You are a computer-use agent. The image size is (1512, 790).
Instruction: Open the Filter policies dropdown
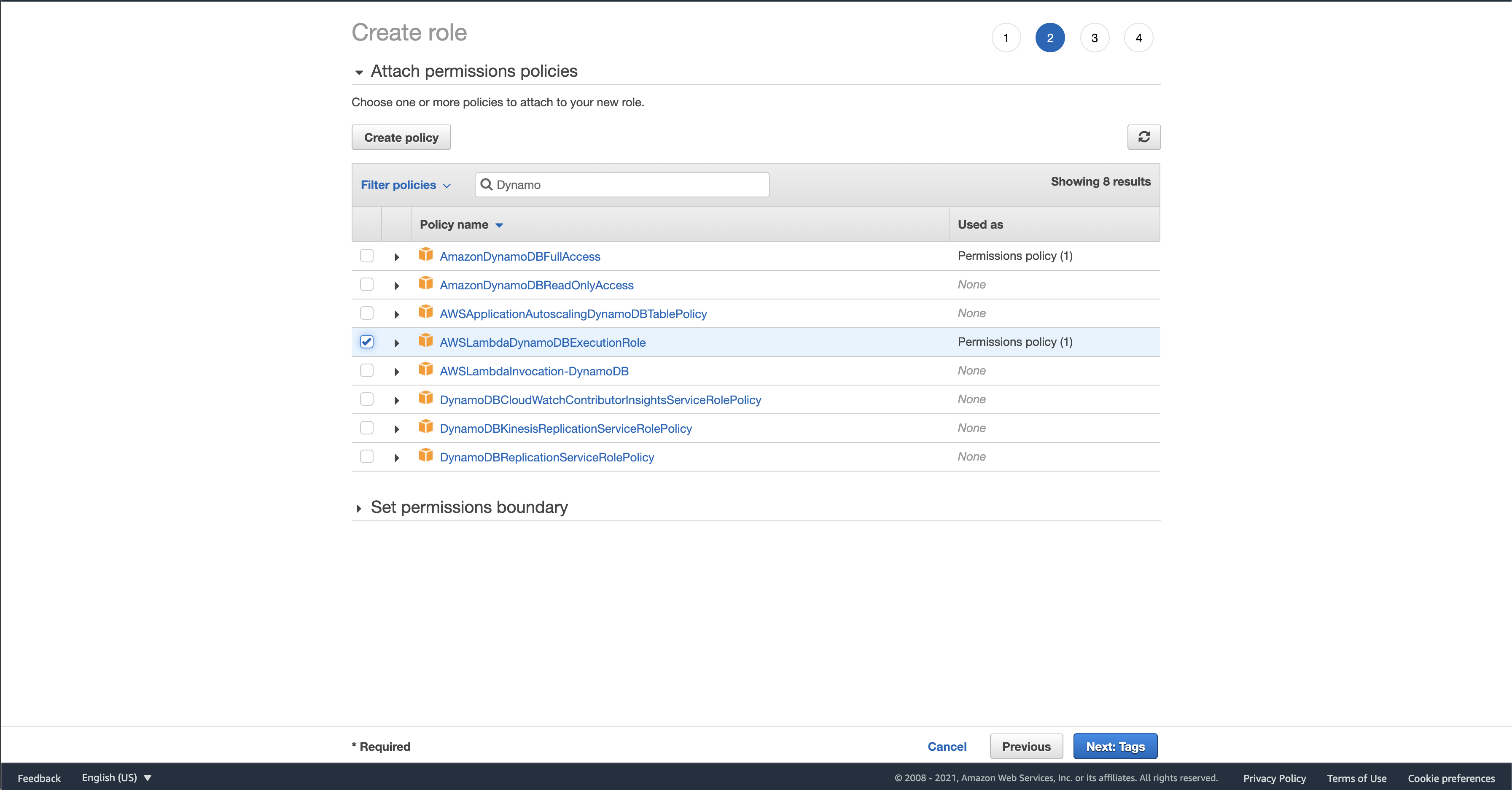tap(406, 185)
